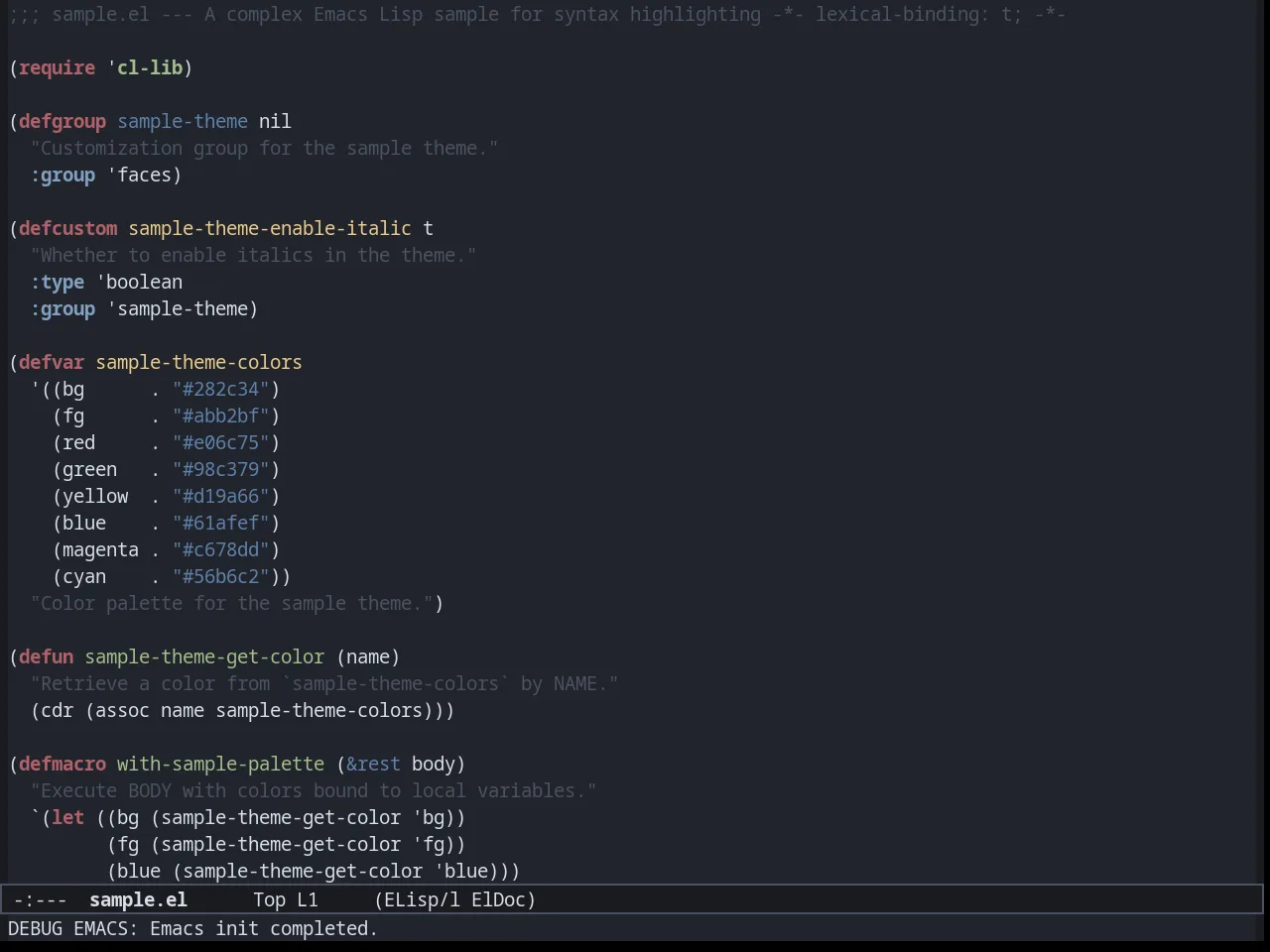Click 'faces' symbol in defgroup
Viewport: 1270px width, 952px height.
(144, 175)
